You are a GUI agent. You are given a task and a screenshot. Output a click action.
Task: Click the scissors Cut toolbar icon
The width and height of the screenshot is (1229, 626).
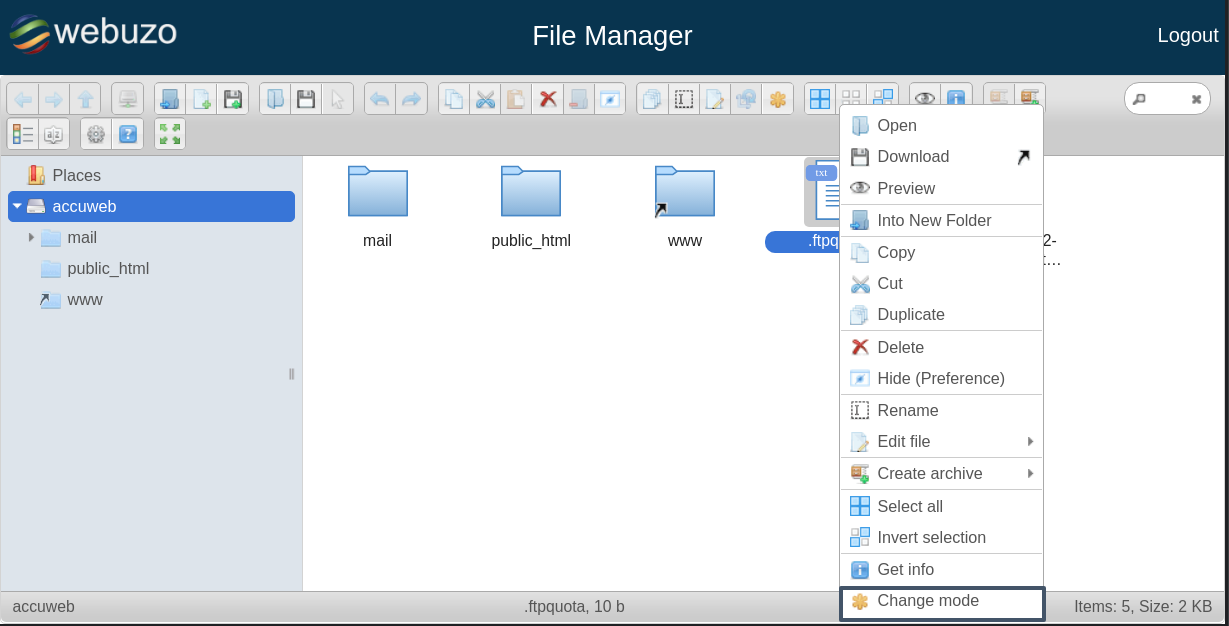click(485, 99)
